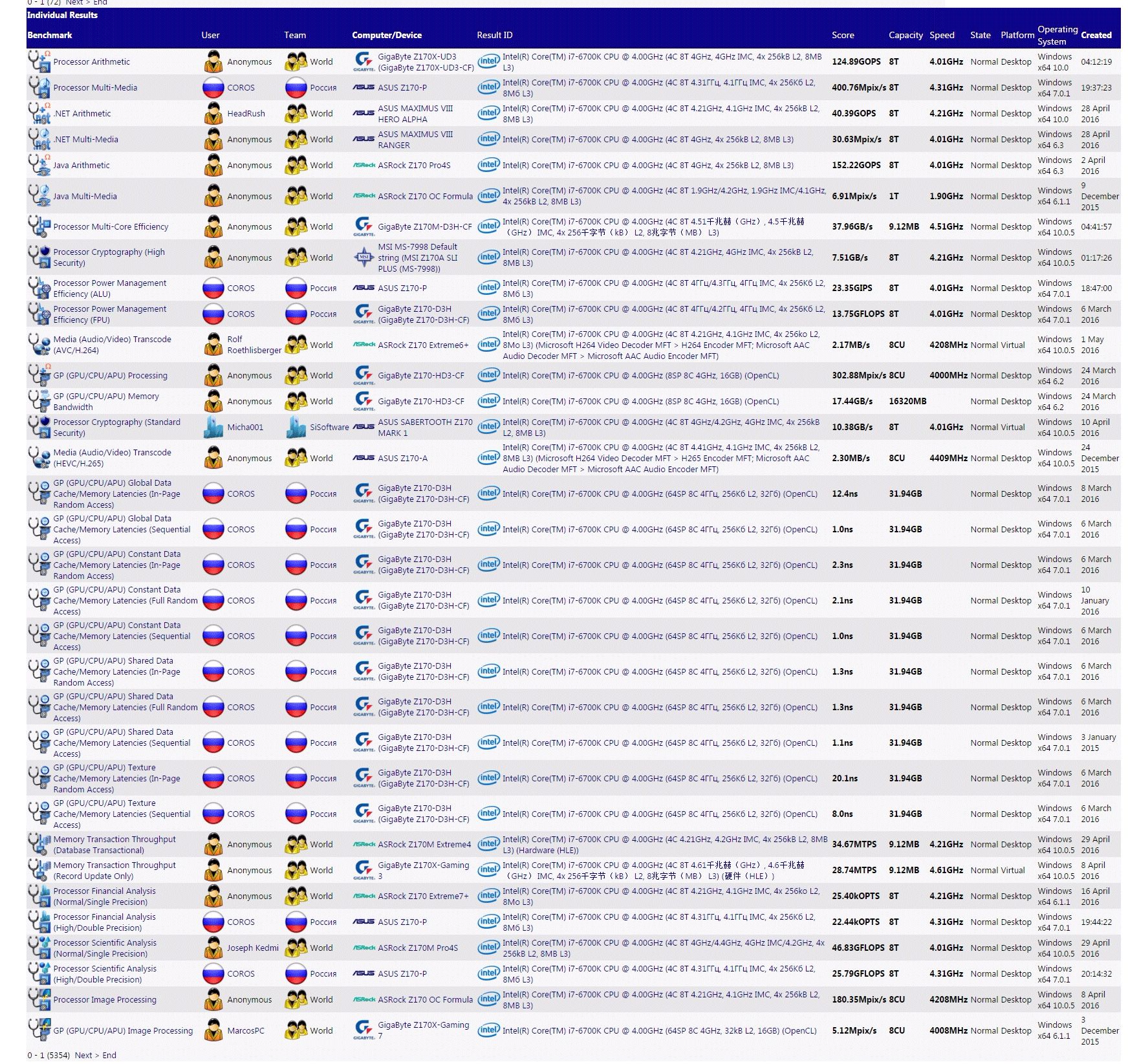Click the 46.83GFLOPS score value
The width and height of the screenshot is (1139, 1064).
(858, 948)
